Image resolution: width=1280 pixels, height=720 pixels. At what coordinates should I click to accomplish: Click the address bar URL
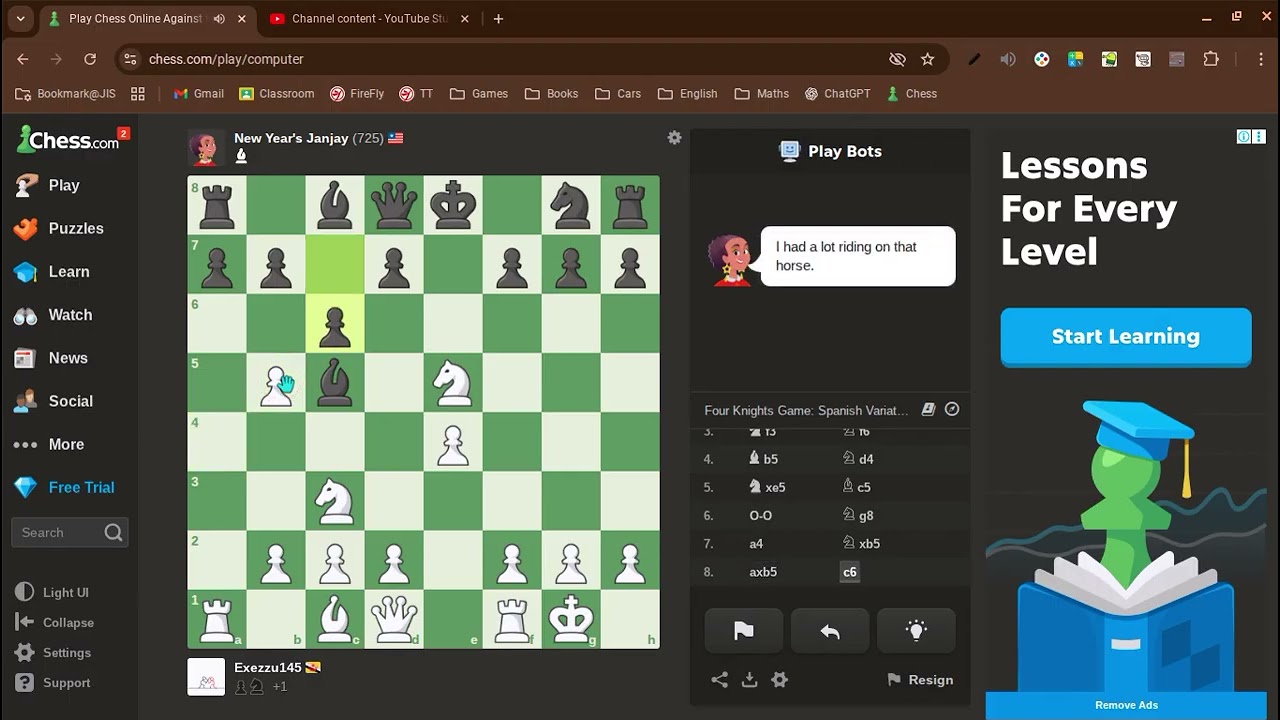point(226,59)
